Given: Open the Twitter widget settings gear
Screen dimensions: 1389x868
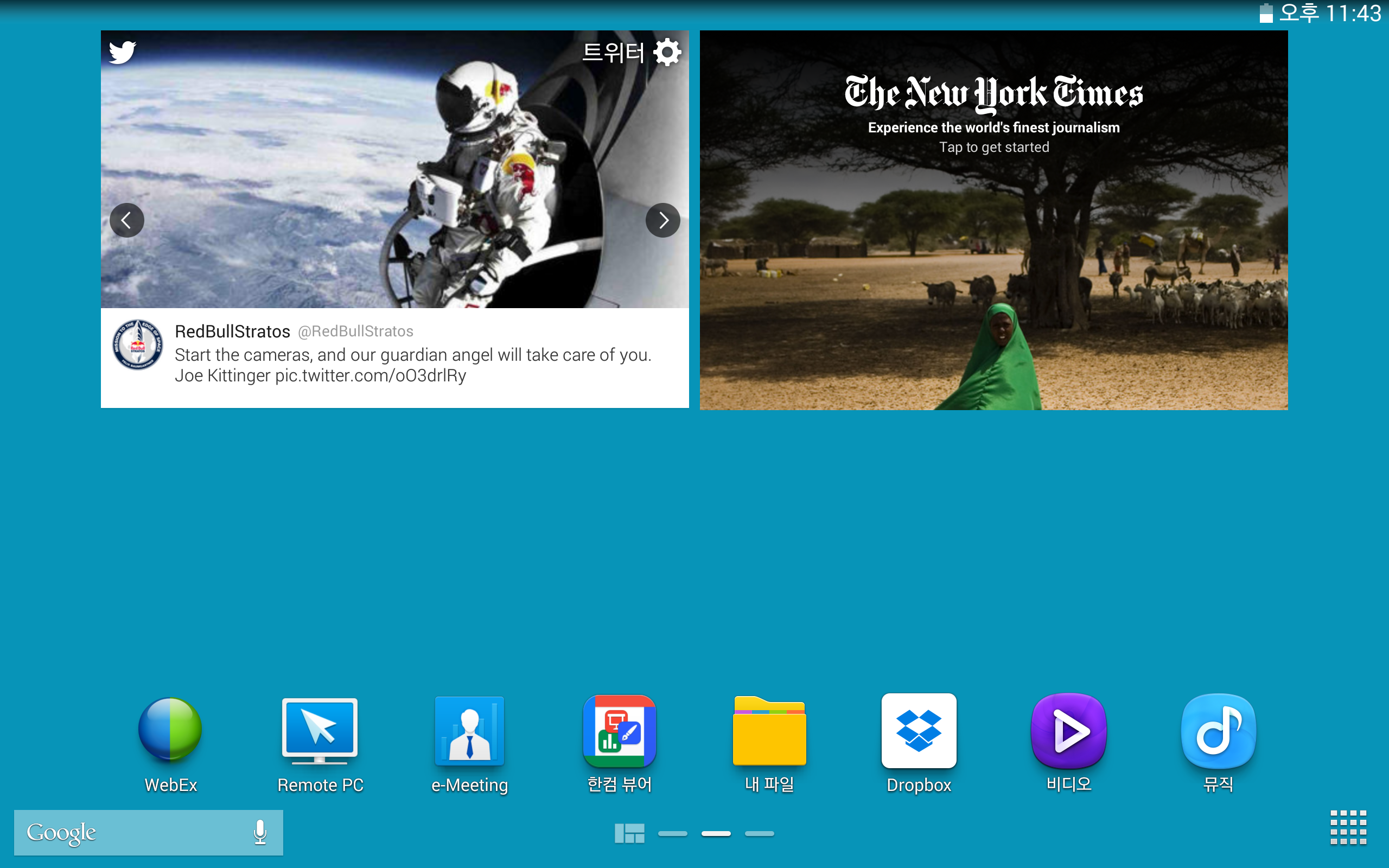Looking at the screenshot, I should [x=667, y=53].
